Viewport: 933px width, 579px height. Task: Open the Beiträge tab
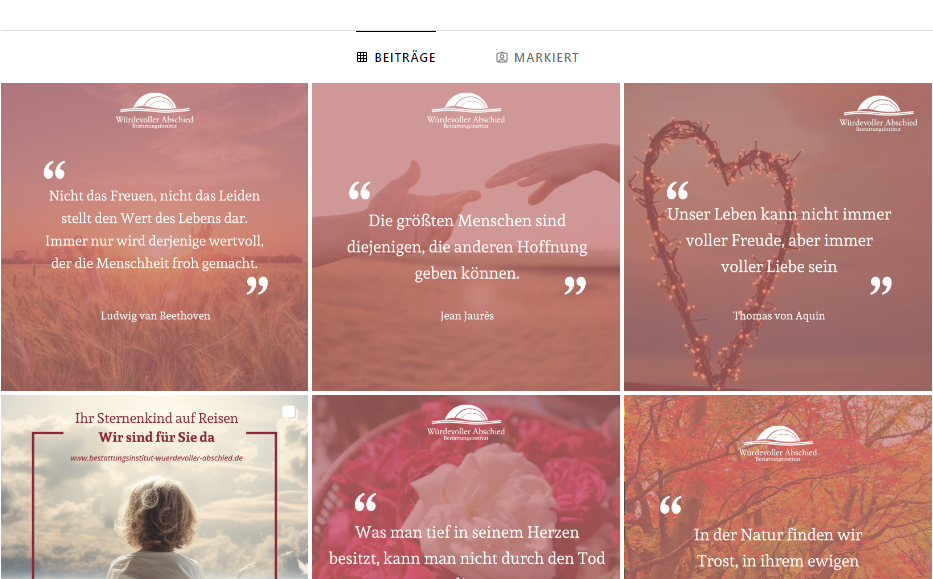pos(396,57)
